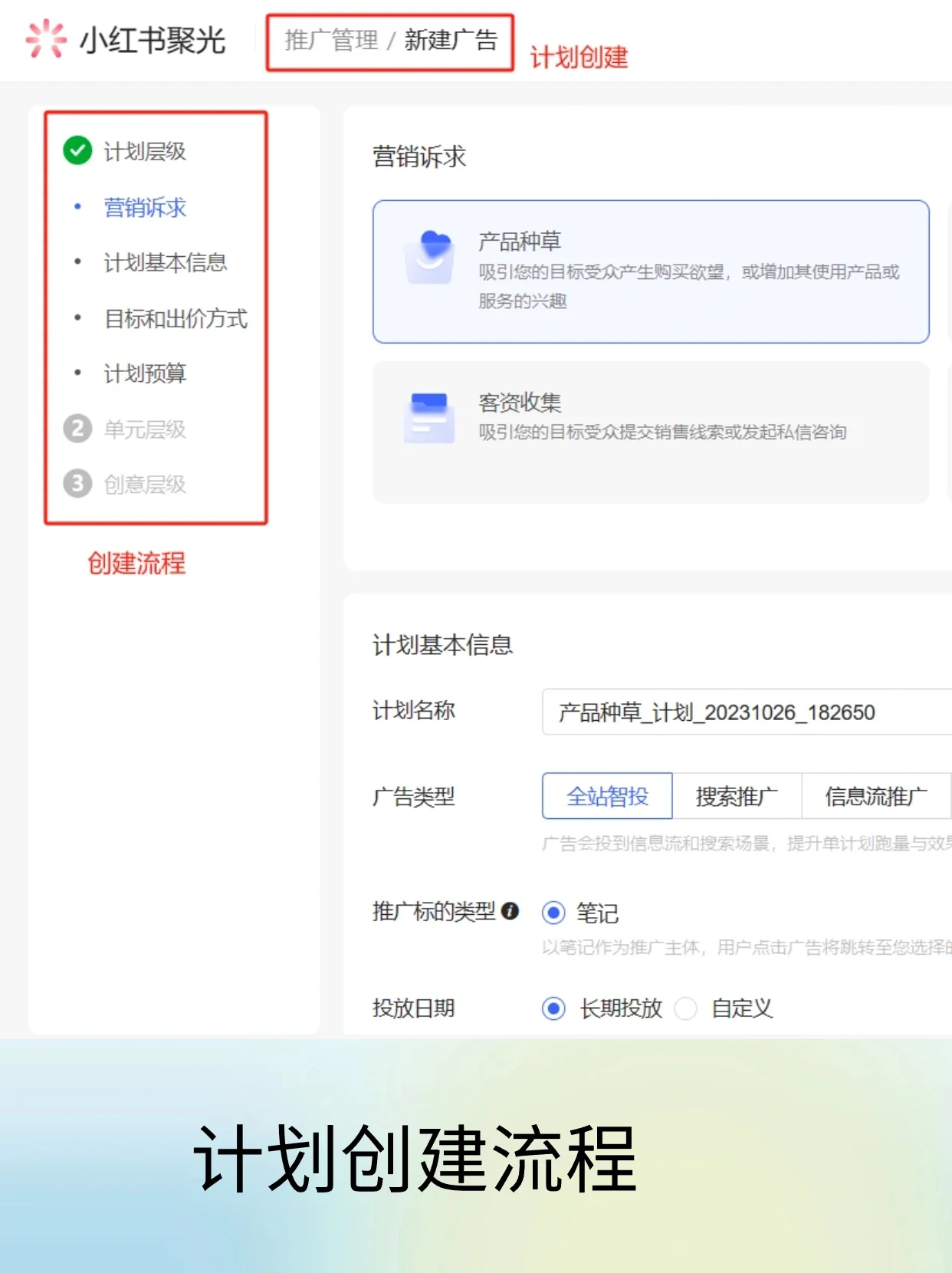The height and width of the screenshot is (1273, 952).
Task: Click the 产品种草 heart bag icon
Action: pyautogui.click(x=429, y=258)
